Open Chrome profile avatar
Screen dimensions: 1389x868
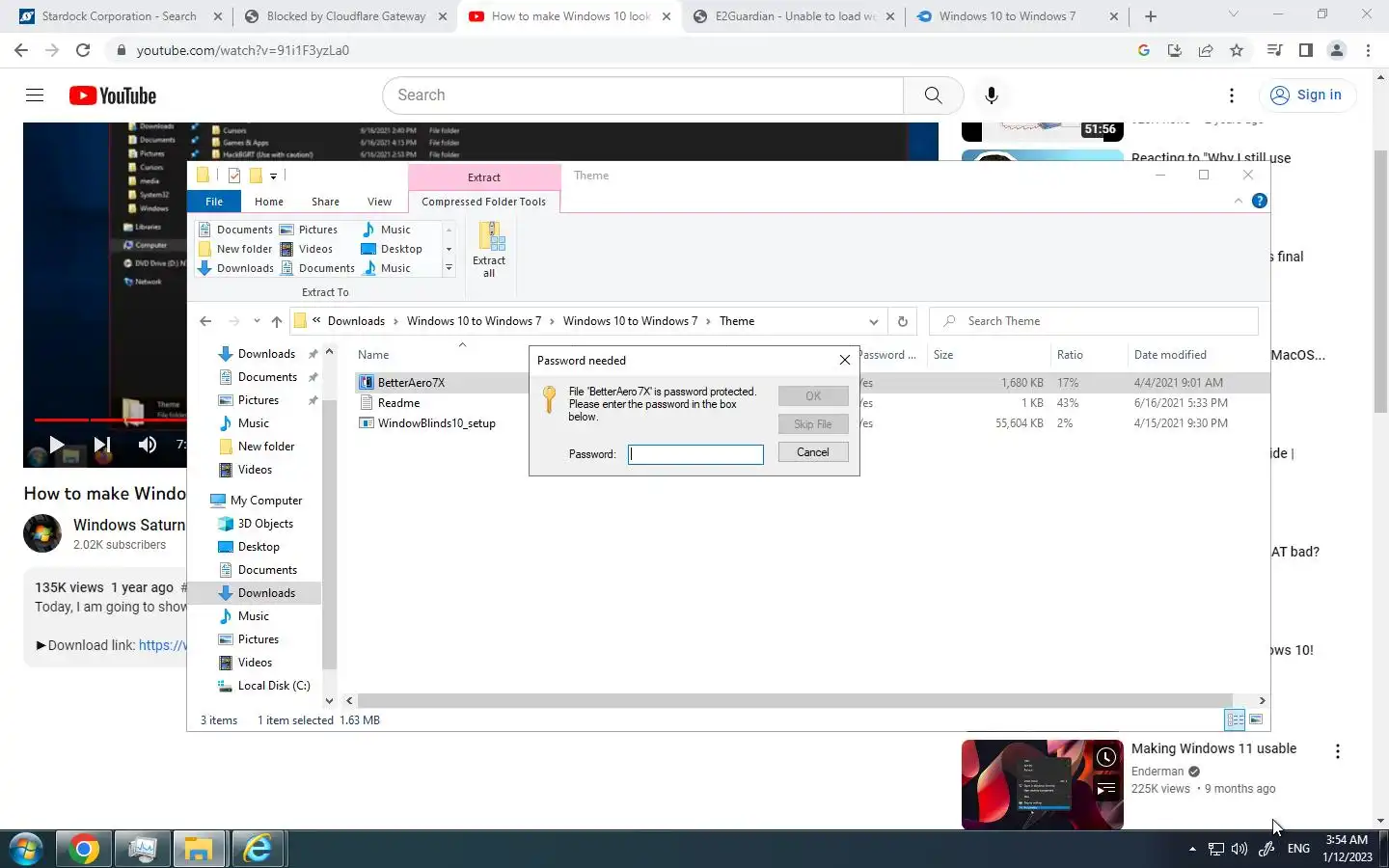coord(1337,50)
